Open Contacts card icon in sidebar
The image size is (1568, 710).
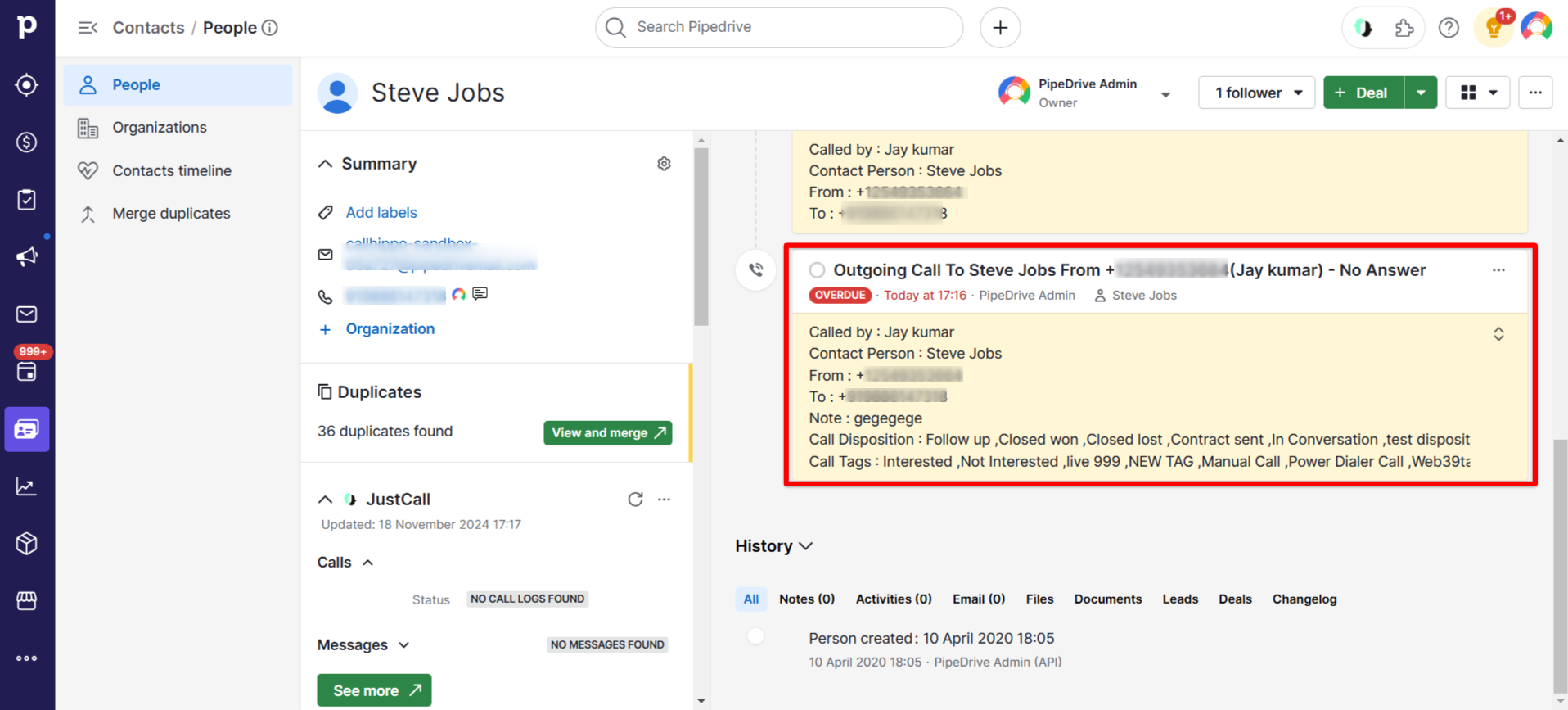coord(27,429)
